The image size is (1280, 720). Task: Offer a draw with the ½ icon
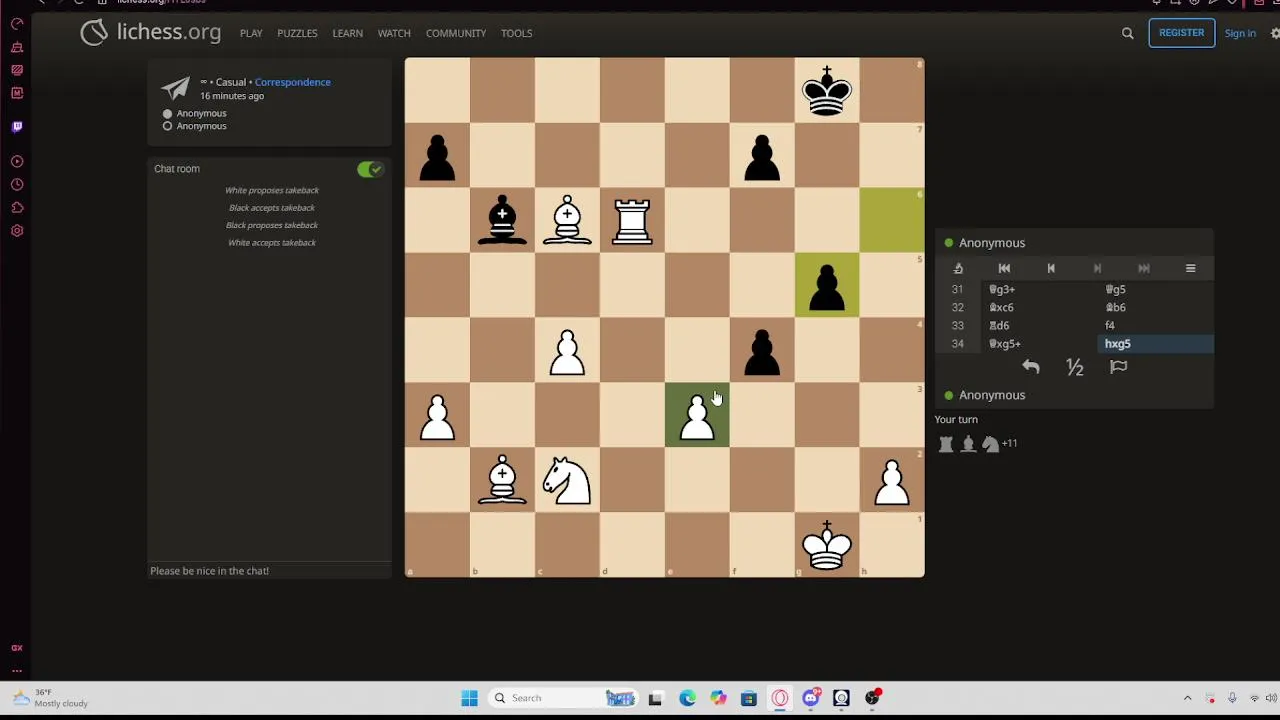[x=1075, y=368]
